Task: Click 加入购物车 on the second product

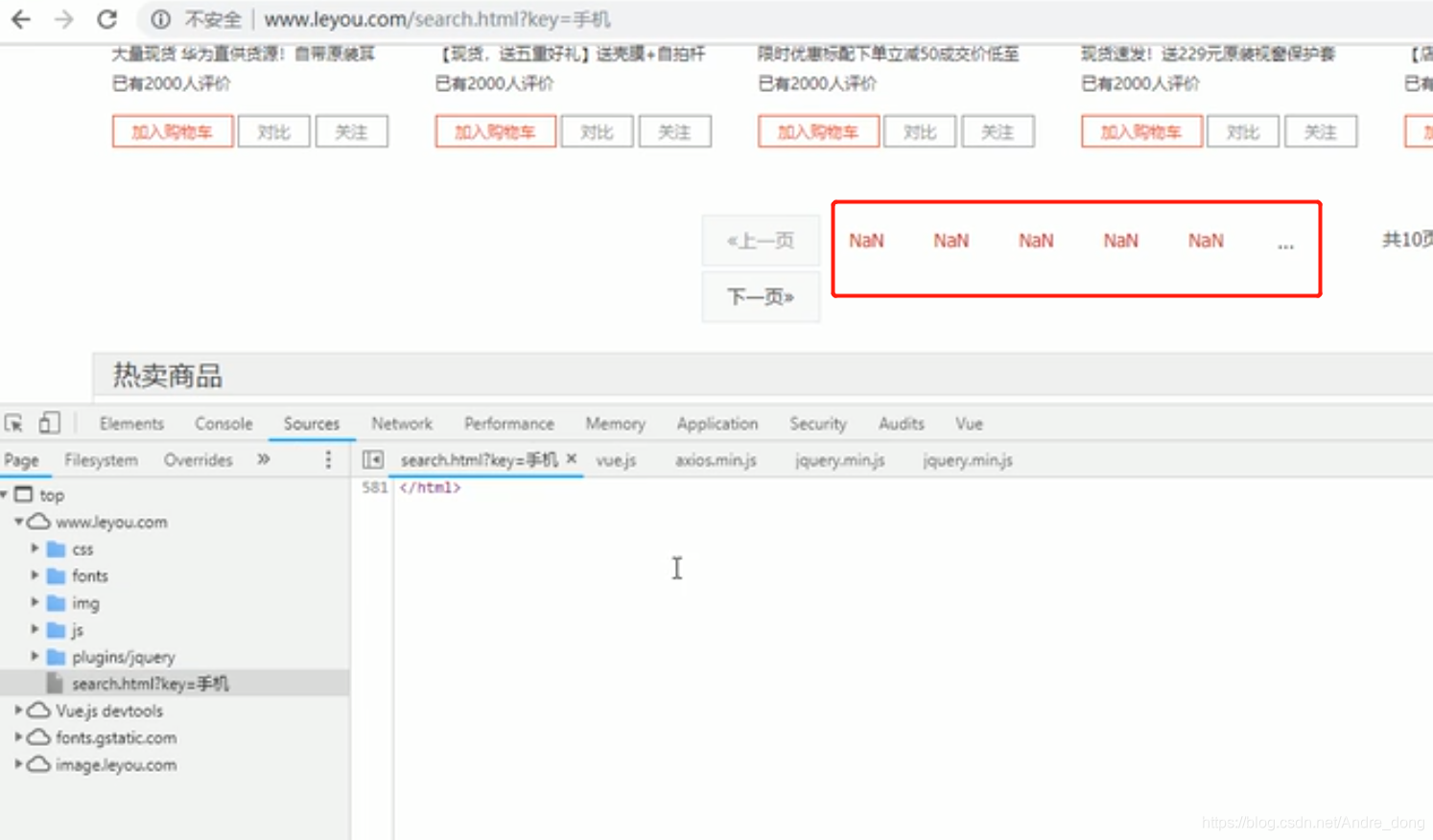Action: [496, 132]
